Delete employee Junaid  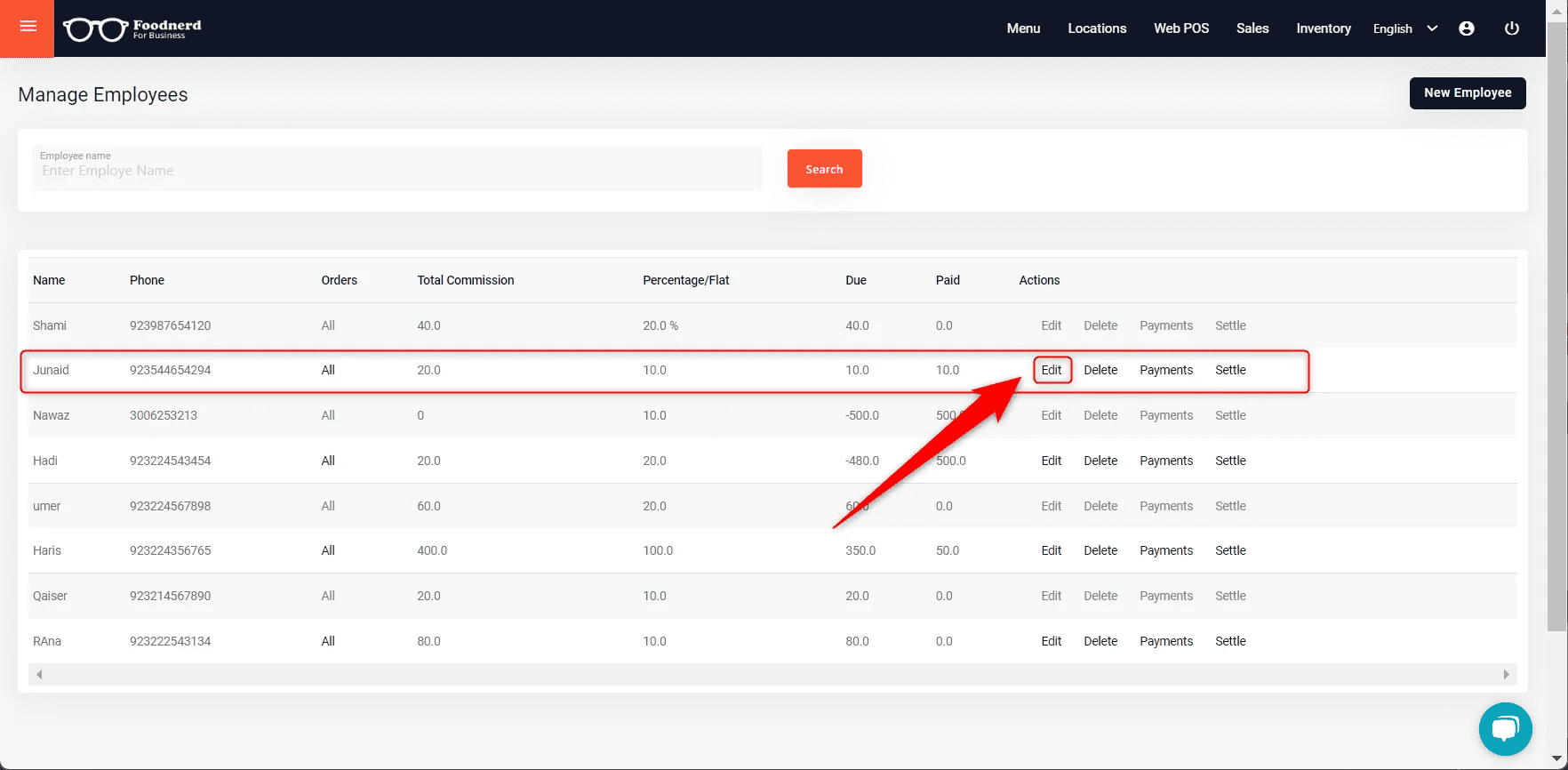[1100, 370]
